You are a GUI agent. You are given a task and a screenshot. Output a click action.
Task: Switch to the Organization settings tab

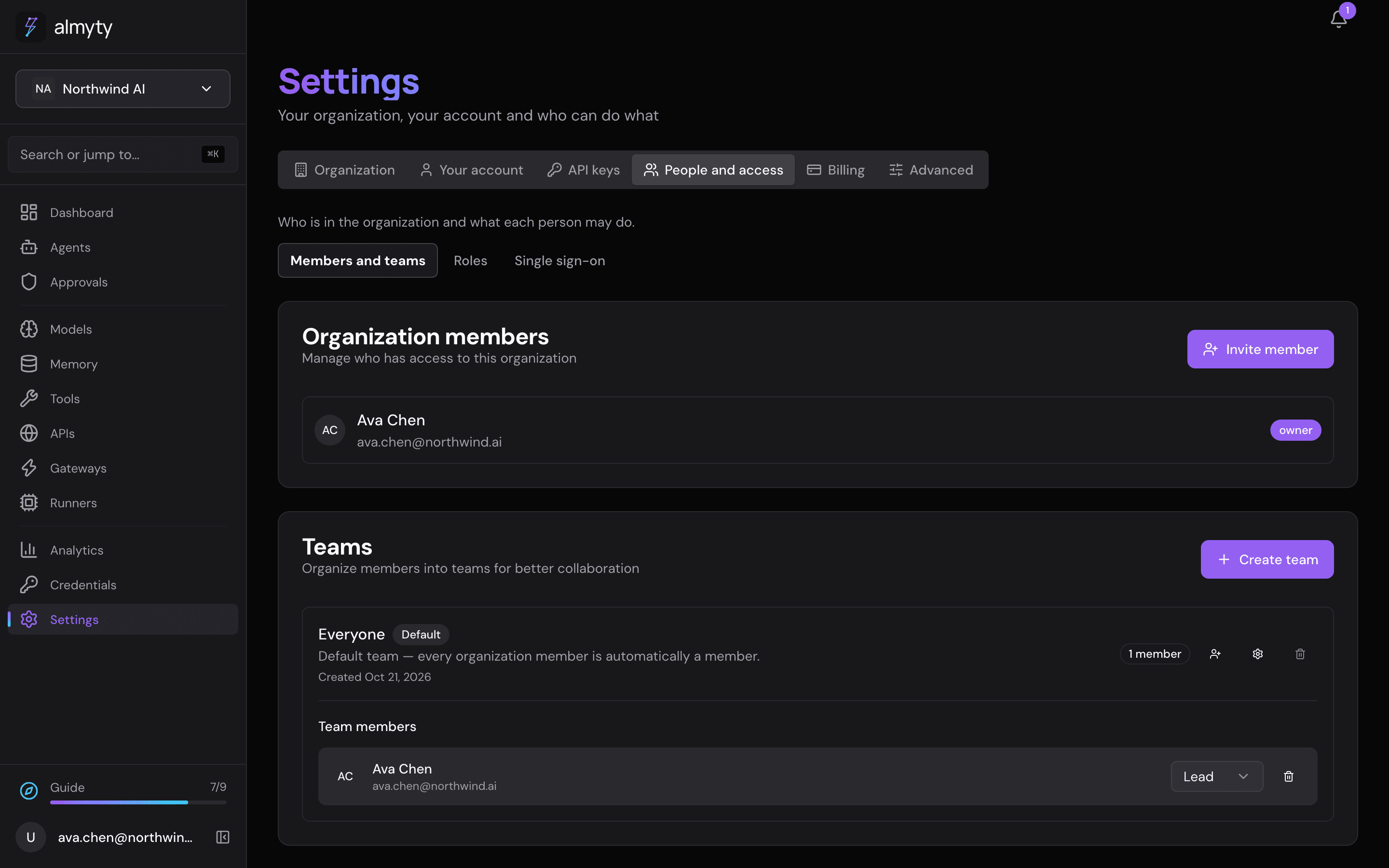click(344, 170)
